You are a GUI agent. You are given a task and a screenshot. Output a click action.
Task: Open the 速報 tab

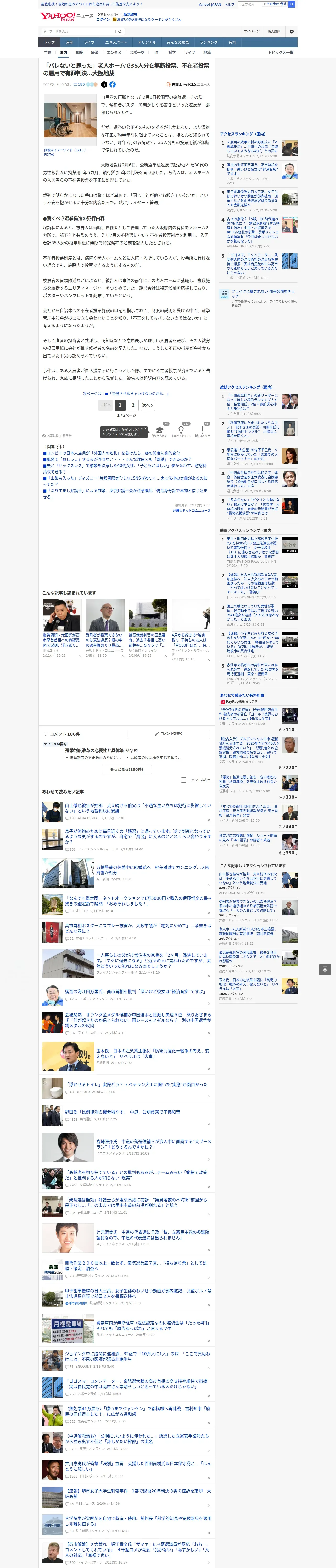click(x=69, y=43)
